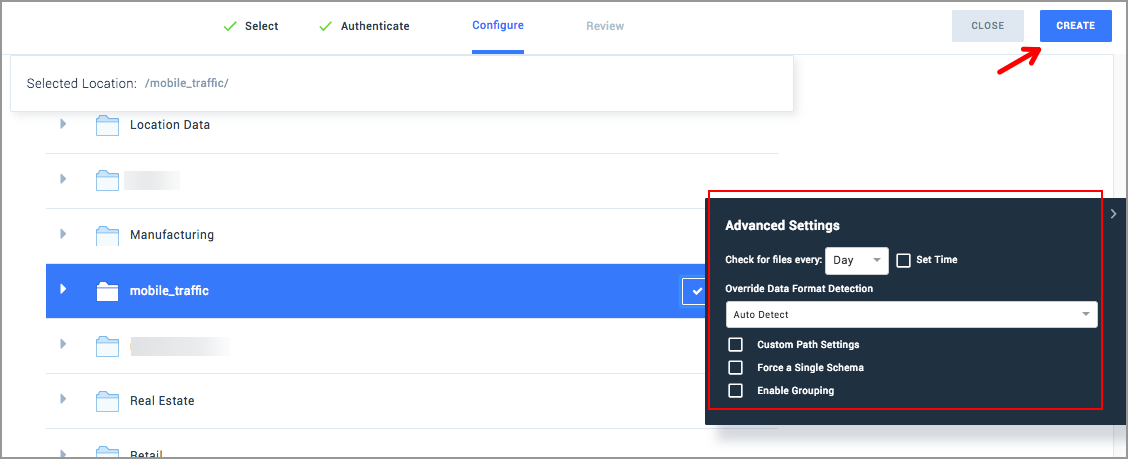Open the Configure step tab
1128x459 pixels.
(x=498, y=26)
